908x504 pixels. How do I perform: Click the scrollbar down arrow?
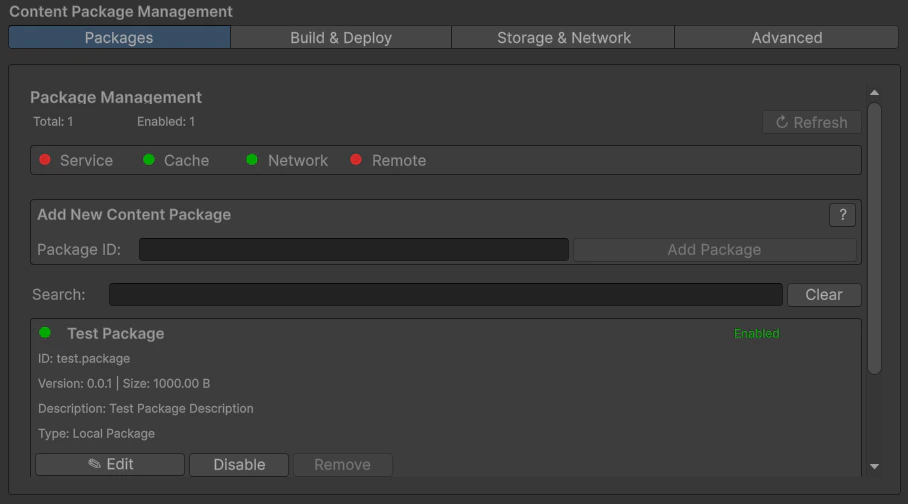pos(874,466)
